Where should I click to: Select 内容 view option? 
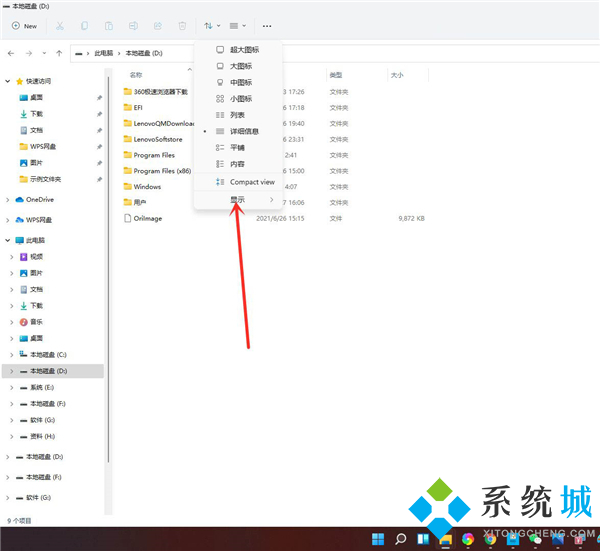[x=238, y=164]
